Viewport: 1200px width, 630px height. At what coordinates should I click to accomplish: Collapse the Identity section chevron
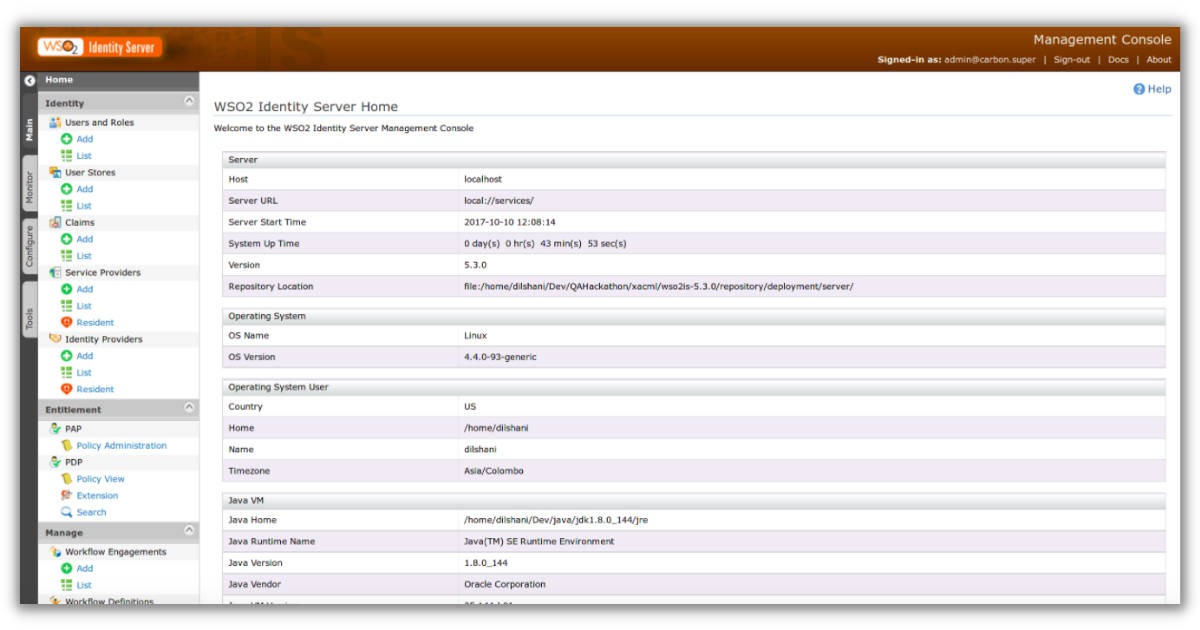189,102
